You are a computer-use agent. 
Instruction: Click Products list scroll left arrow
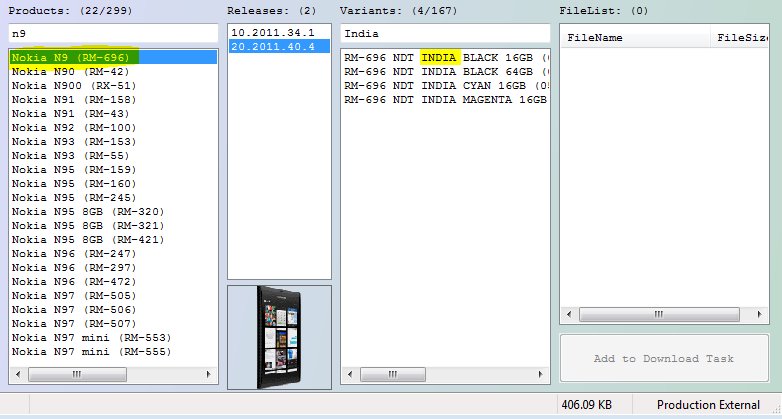coord(18,374)
